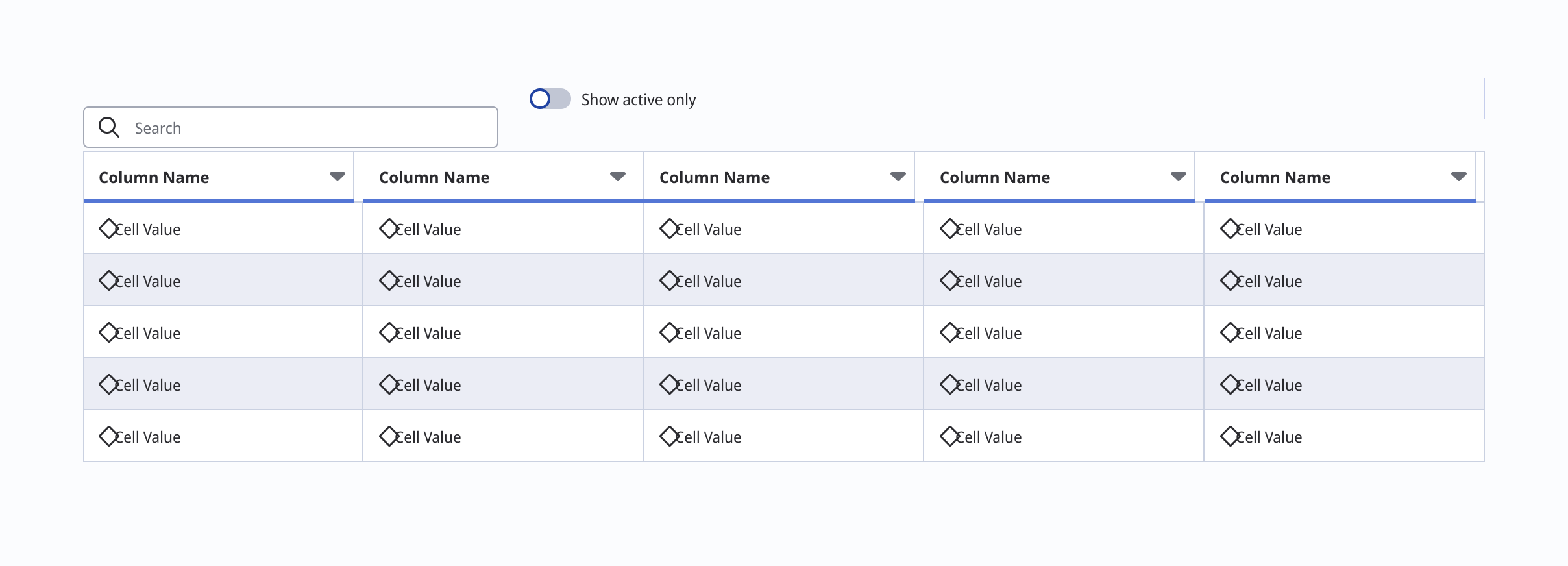Click into the Search input field
1568x566 pixels.
pos(291,127)
